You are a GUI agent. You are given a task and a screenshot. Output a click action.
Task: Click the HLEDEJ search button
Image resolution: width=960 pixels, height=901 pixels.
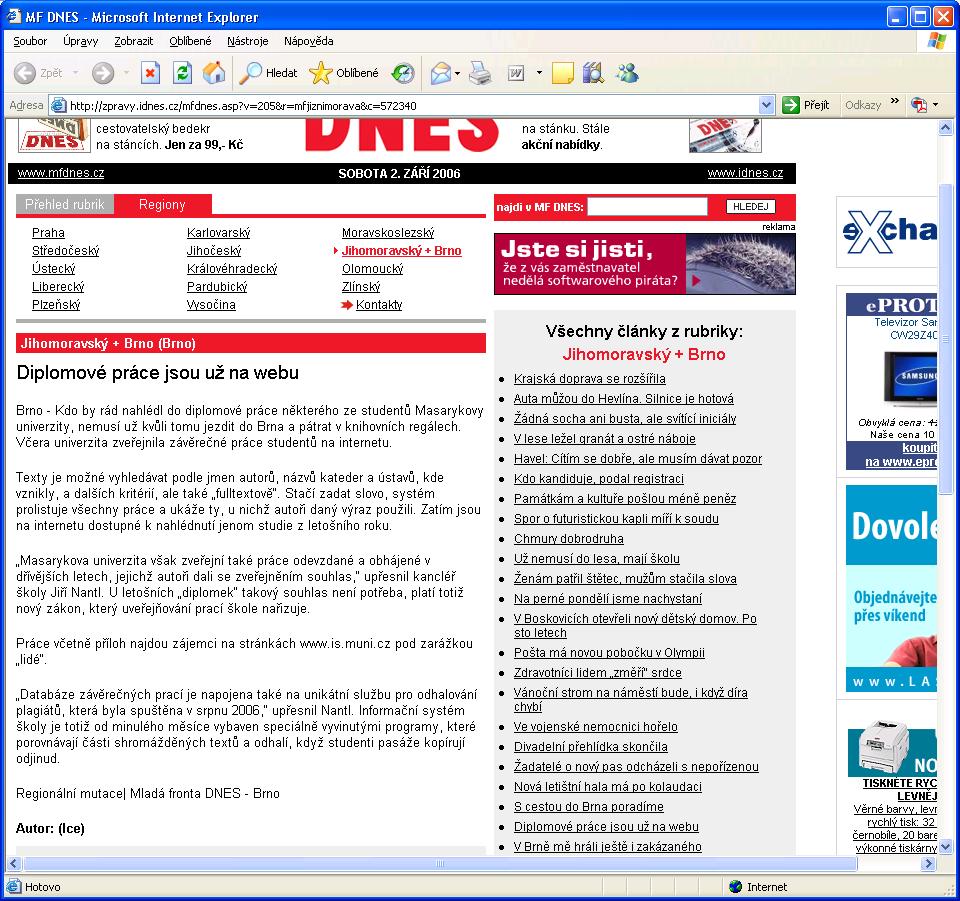pos(751,207)
